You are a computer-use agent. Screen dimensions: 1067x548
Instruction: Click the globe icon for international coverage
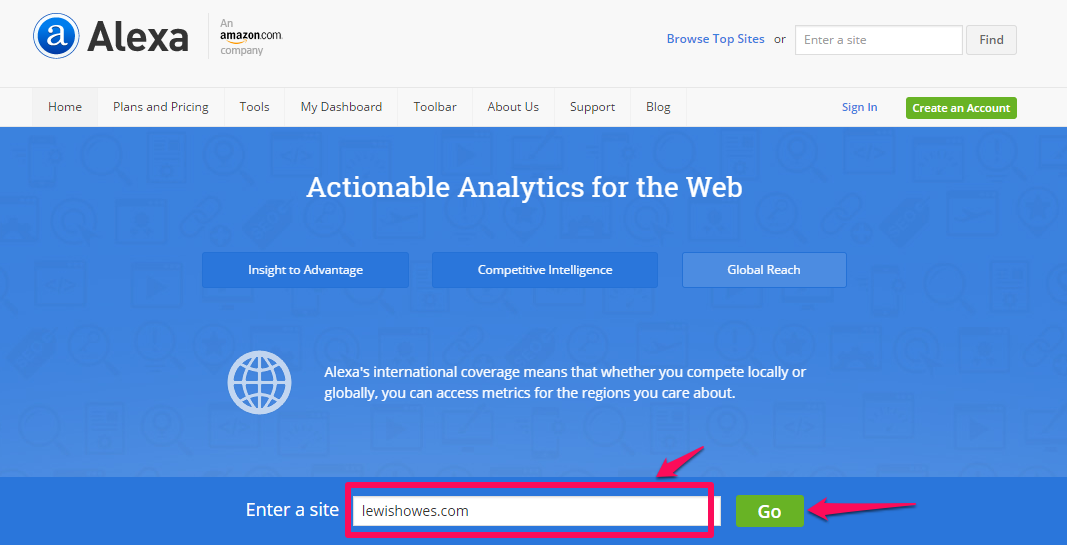click(259, 382)
